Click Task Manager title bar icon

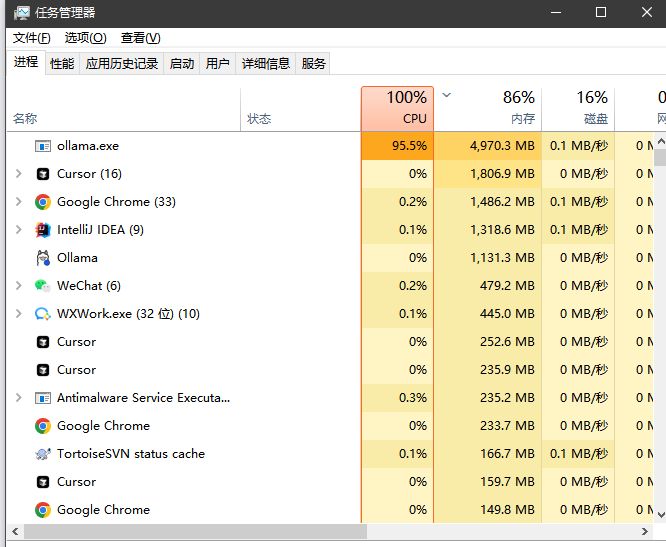pos(21,13)
